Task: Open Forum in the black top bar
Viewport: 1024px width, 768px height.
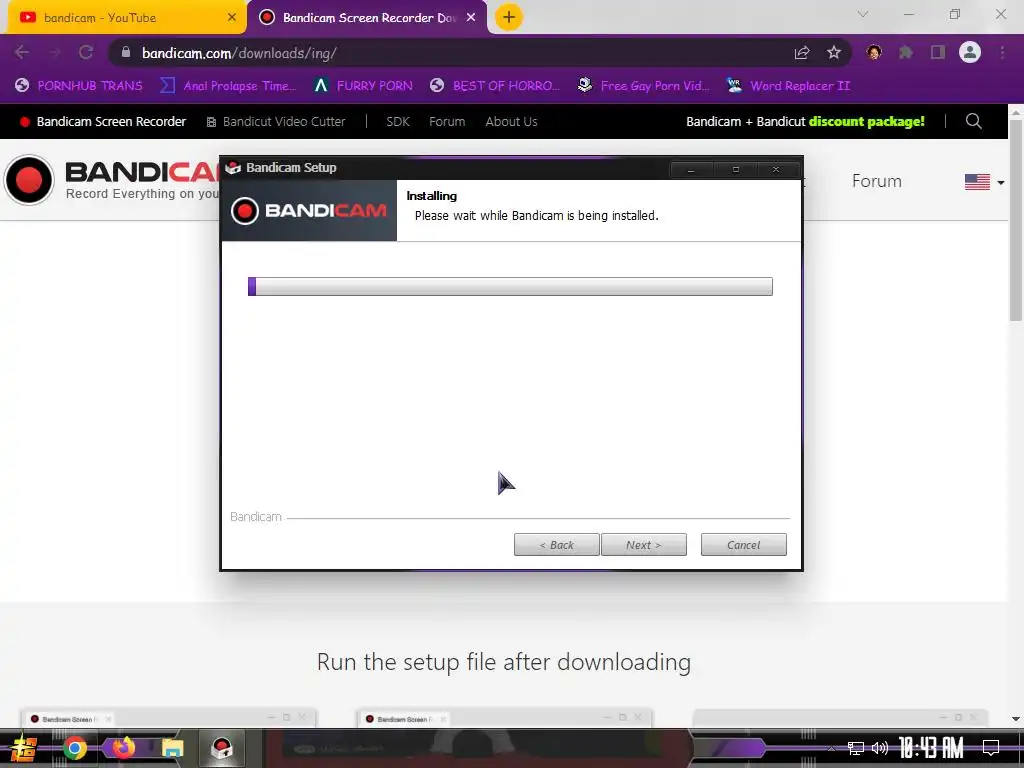Action: click(x=447, y=121)
